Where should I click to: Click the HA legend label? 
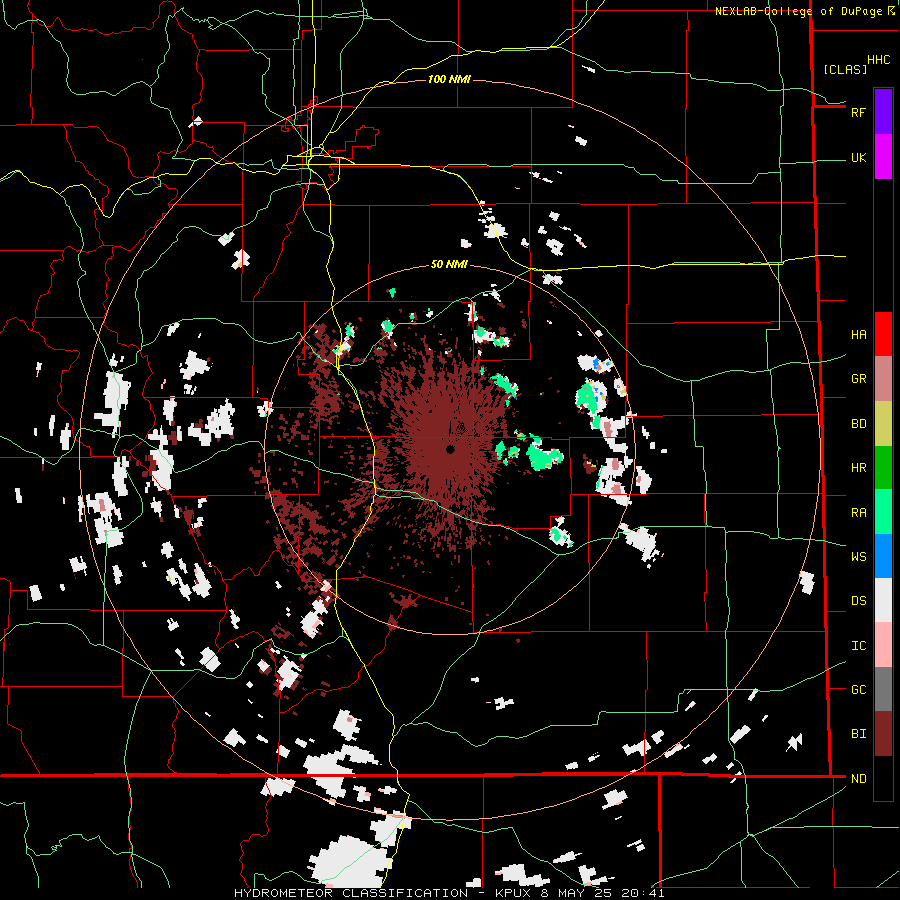tap(858, 335)
